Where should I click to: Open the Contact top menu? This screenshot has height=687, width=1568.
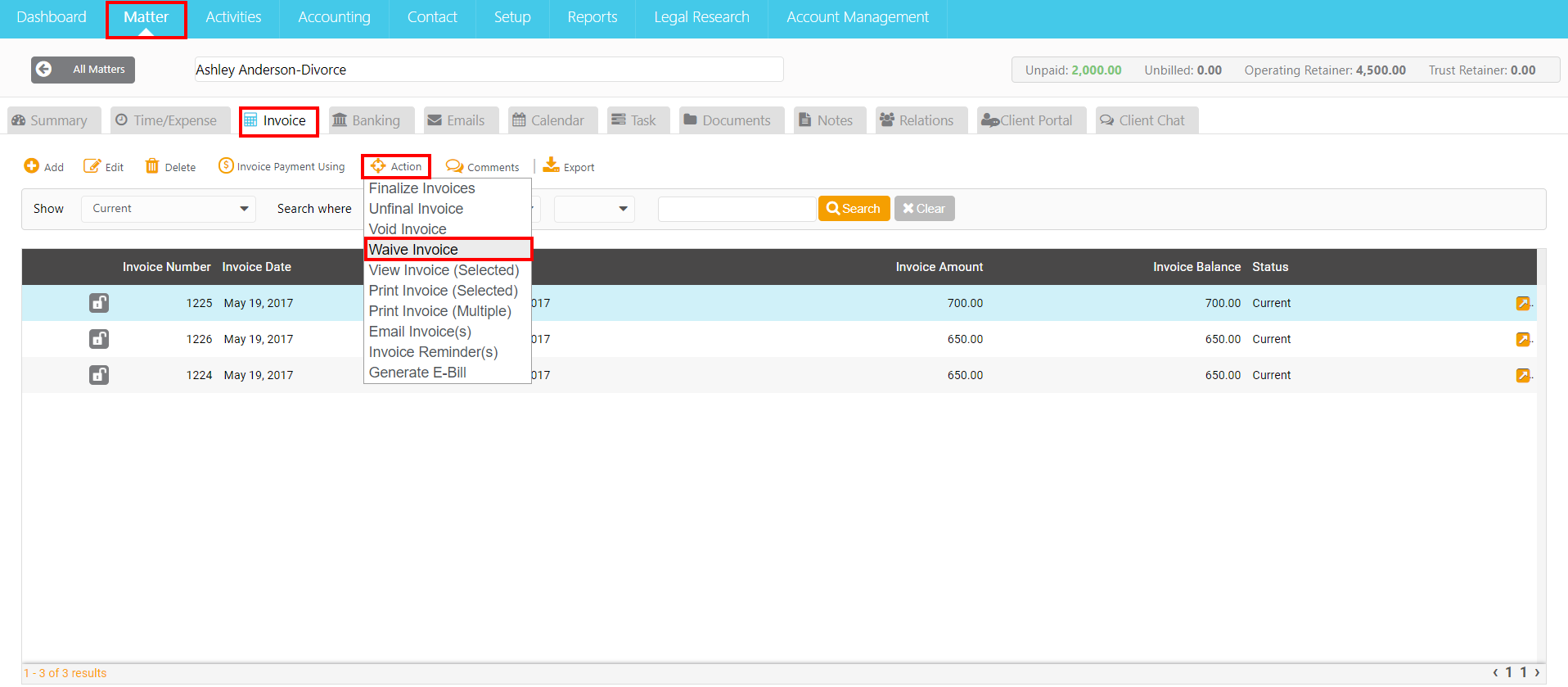tap(432, 17)
